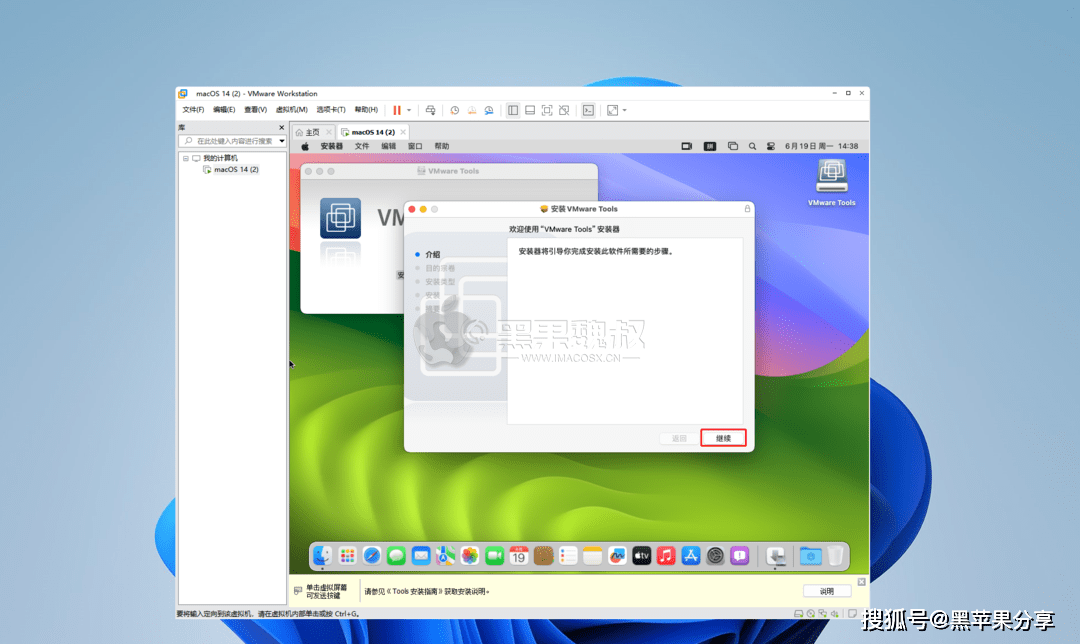The height and width of the screenshot is (644, 1080).
Task: Select the macOS 14 (2) tab
Action: [373, 132]
